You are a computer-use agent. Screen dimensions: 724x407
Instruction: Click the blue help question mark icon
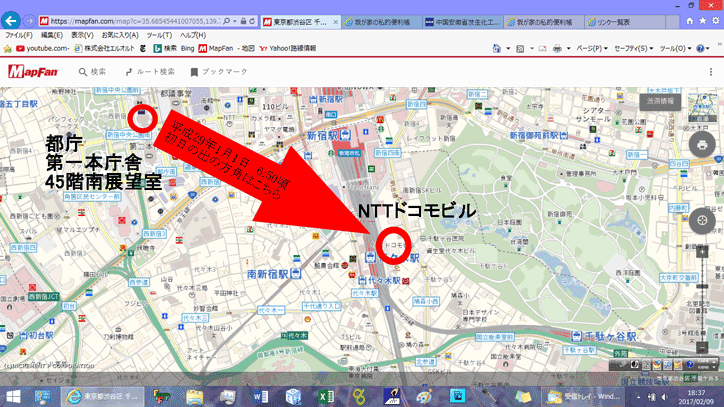[x=700, y=49]
